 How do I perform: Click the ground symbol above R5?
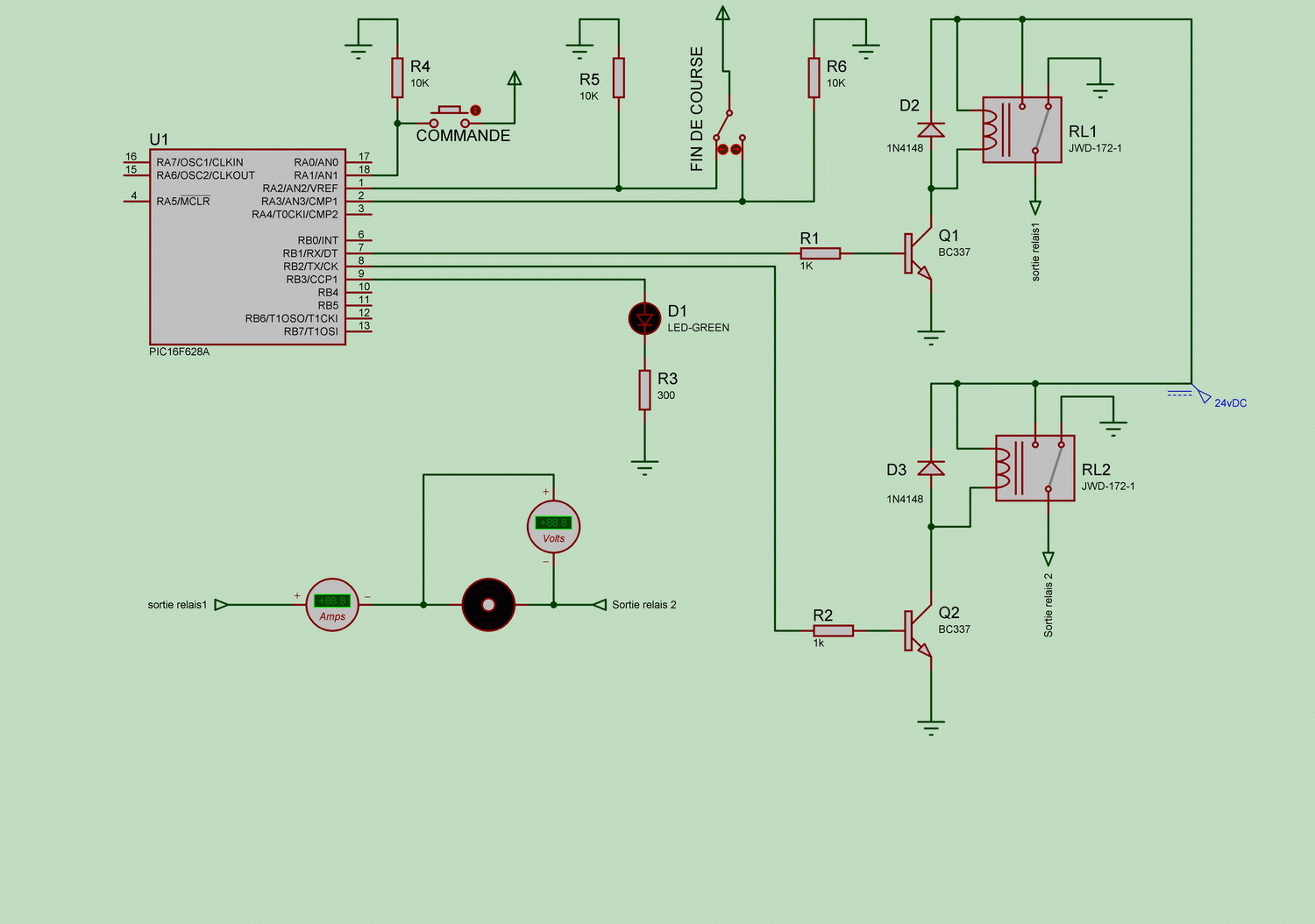pyautogui.click(x=579, y=51)
